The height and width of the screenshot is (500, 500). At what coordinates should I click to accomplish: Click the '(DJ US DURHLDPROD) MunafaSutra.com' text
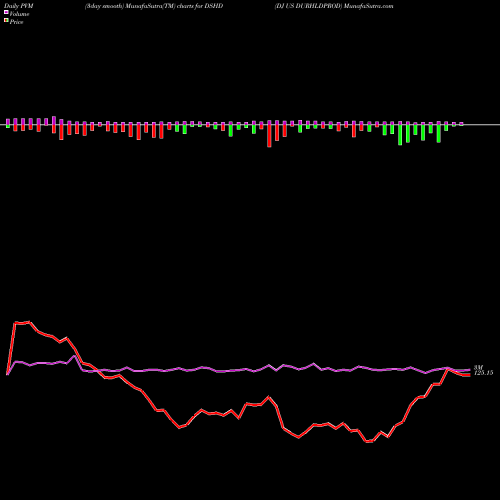334,6
